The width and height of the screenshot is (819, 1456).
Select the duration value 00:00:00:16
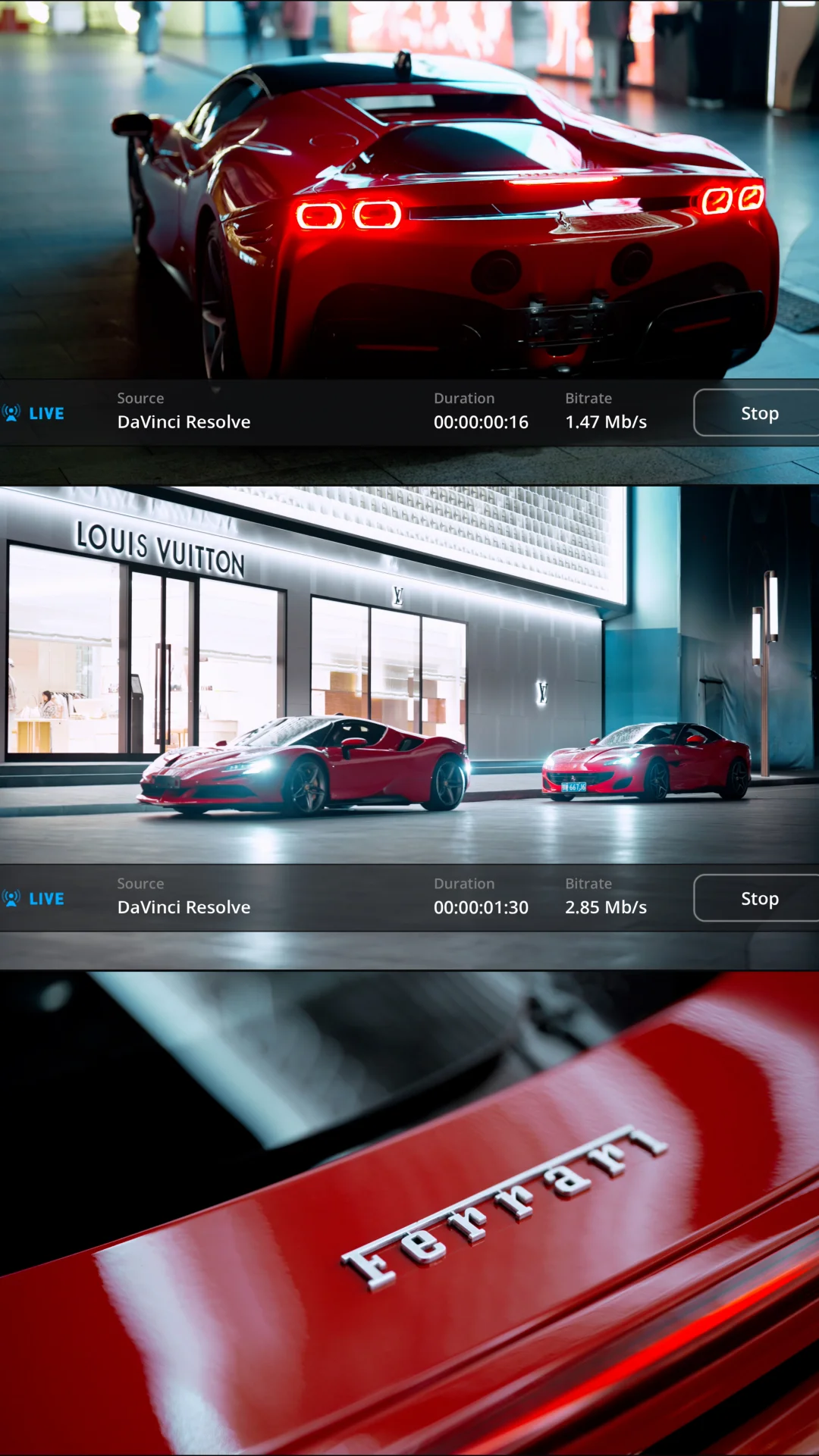pos(481,422)
